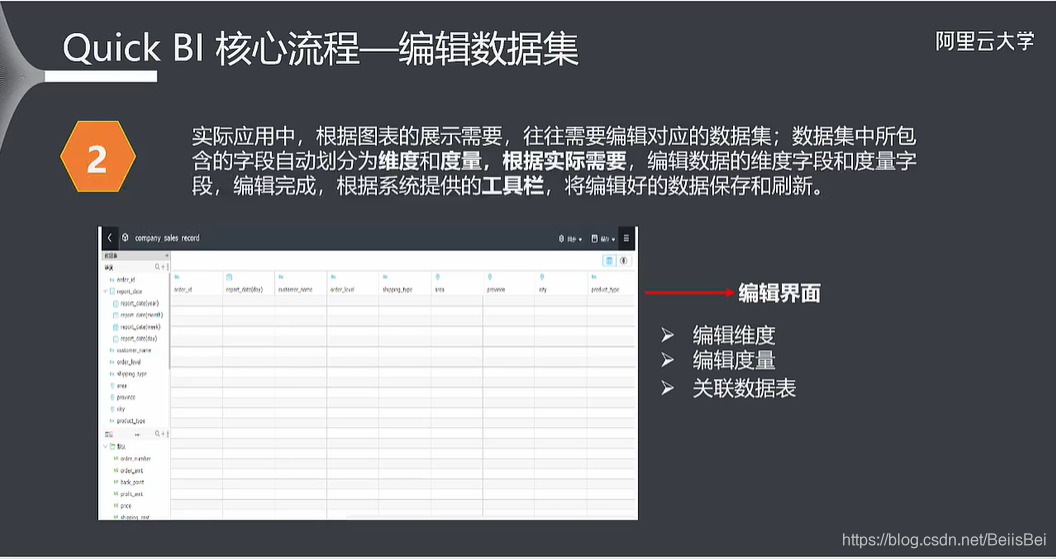Click the folder icon of default measure group
Image resolution: width=1056 pixels, height=559 pixels.
click(x=112, y=447)
